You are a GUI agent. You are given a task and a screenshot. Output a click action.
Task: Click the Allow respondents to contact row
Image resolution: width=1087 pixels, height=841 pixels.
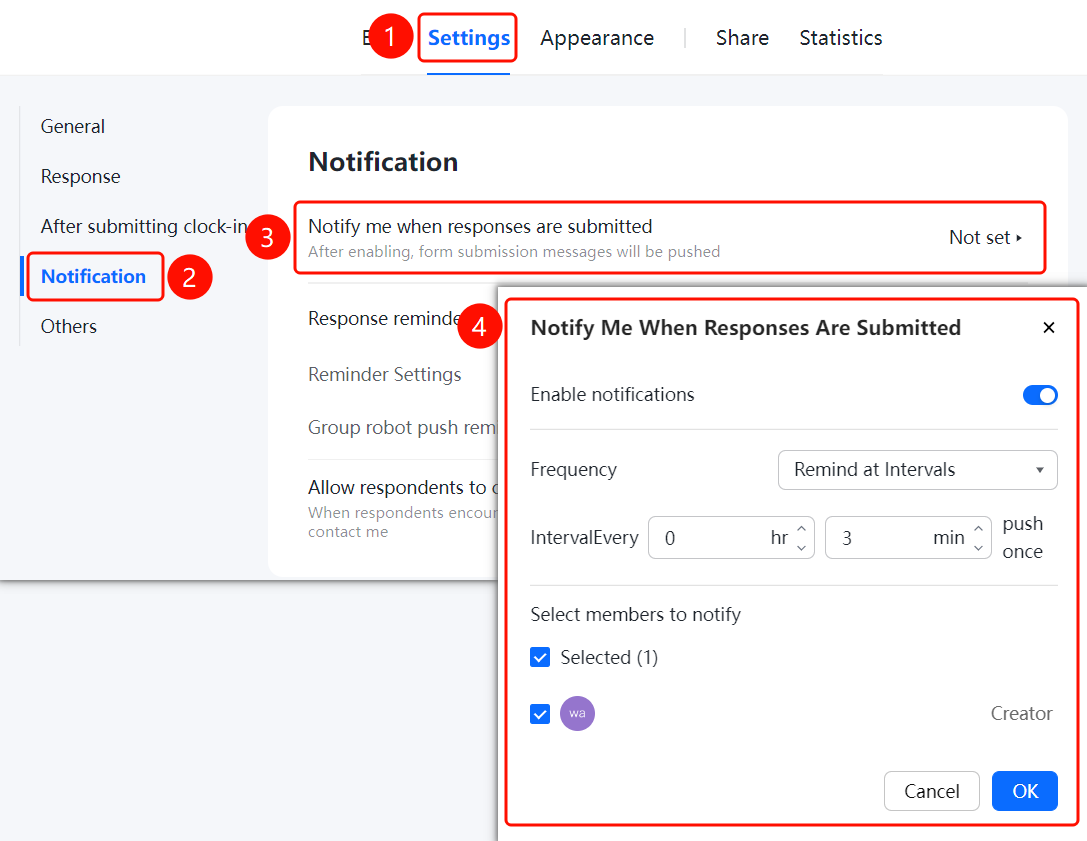pos(402,508)
